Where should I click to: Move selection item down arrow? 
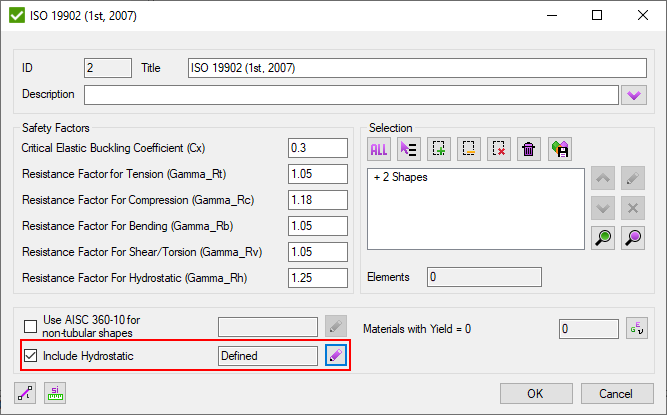603,208
